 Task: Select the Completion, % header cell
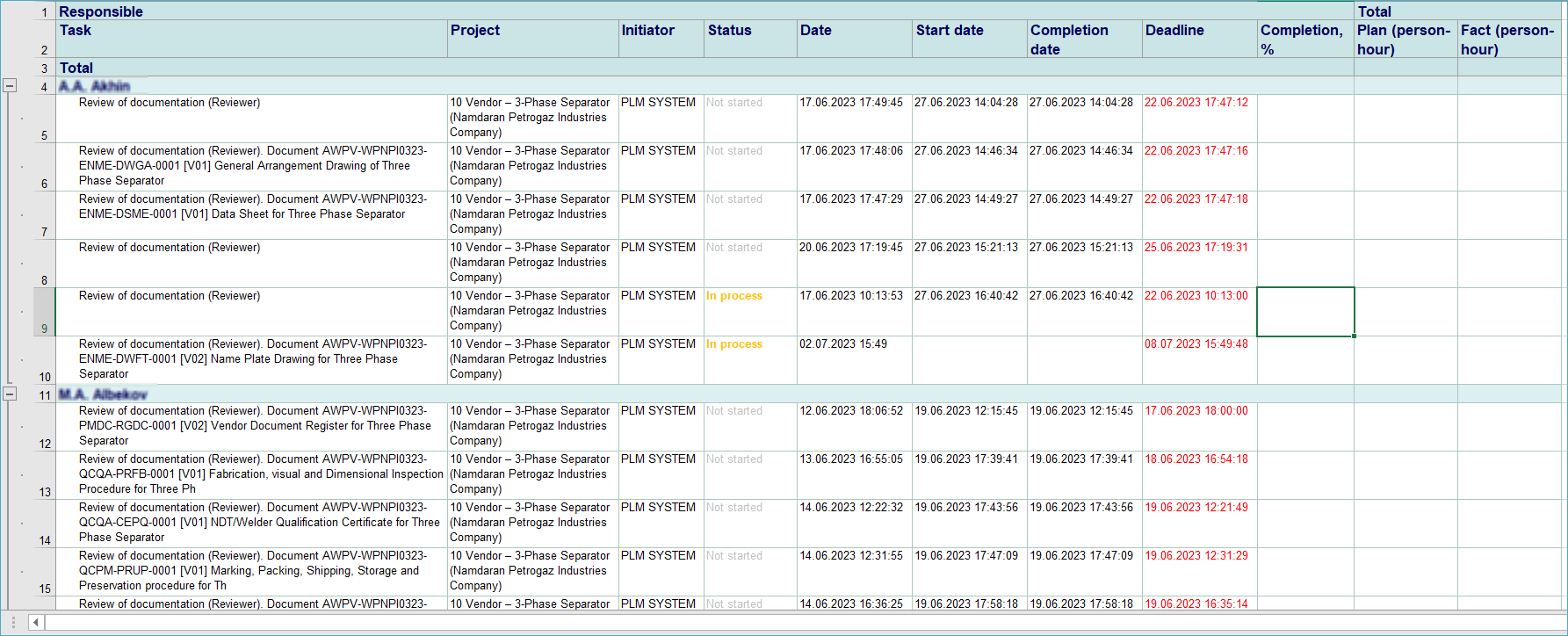1304,40
